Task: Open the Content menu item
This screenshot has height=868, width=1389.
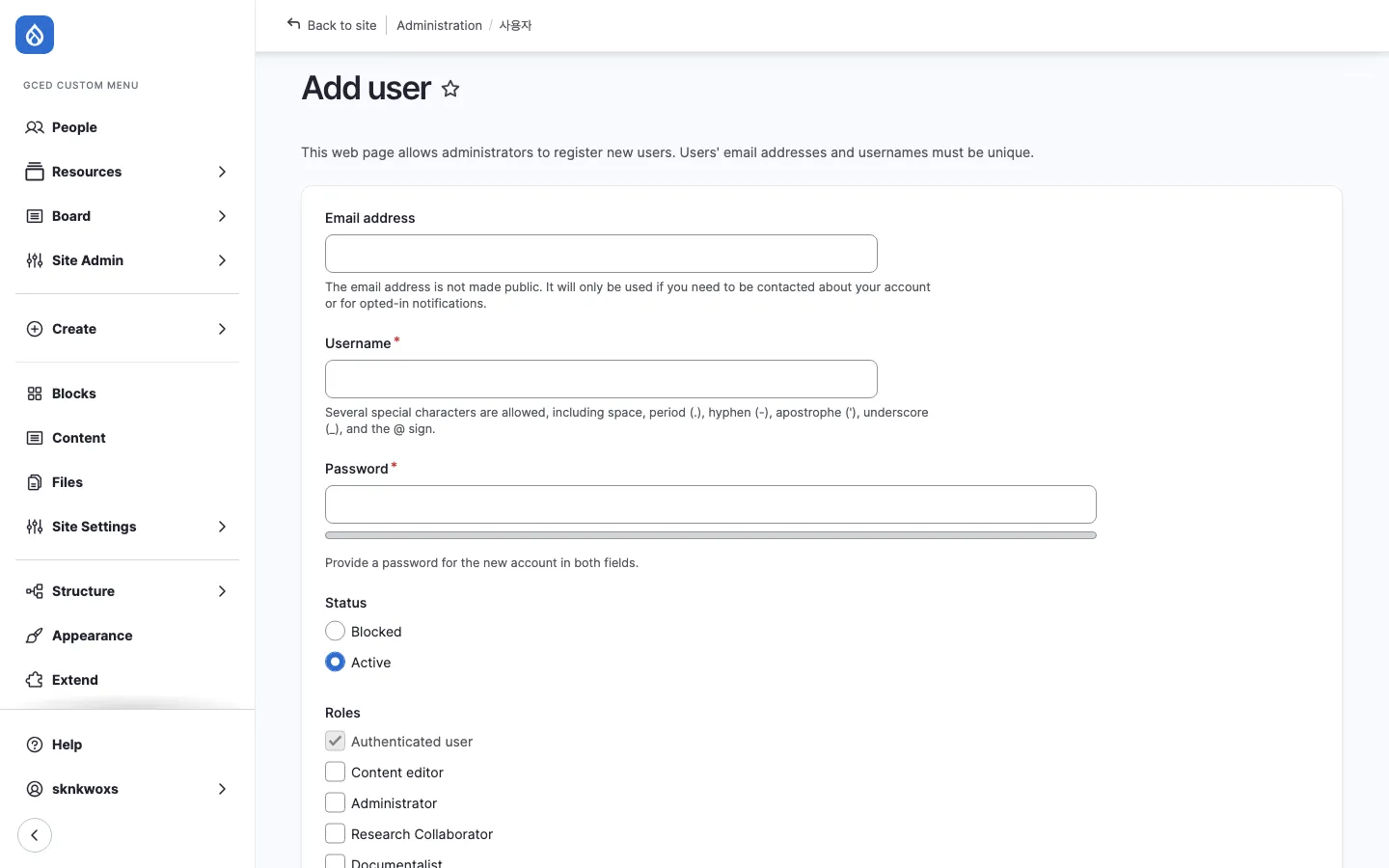Action: click(79, 438)
